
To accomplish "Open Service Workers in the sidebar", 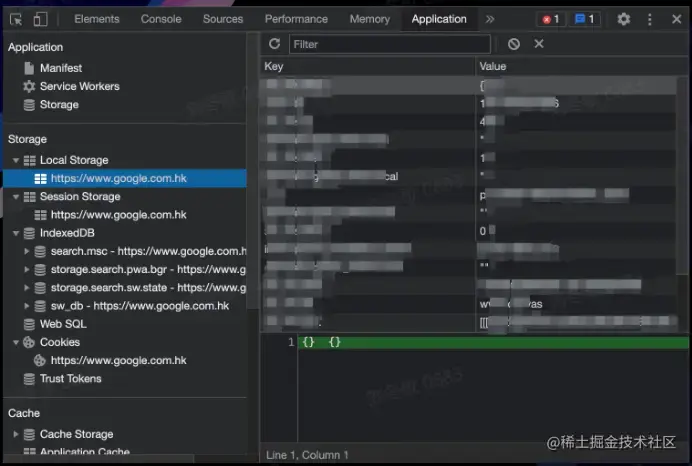I will click(80, 86).
